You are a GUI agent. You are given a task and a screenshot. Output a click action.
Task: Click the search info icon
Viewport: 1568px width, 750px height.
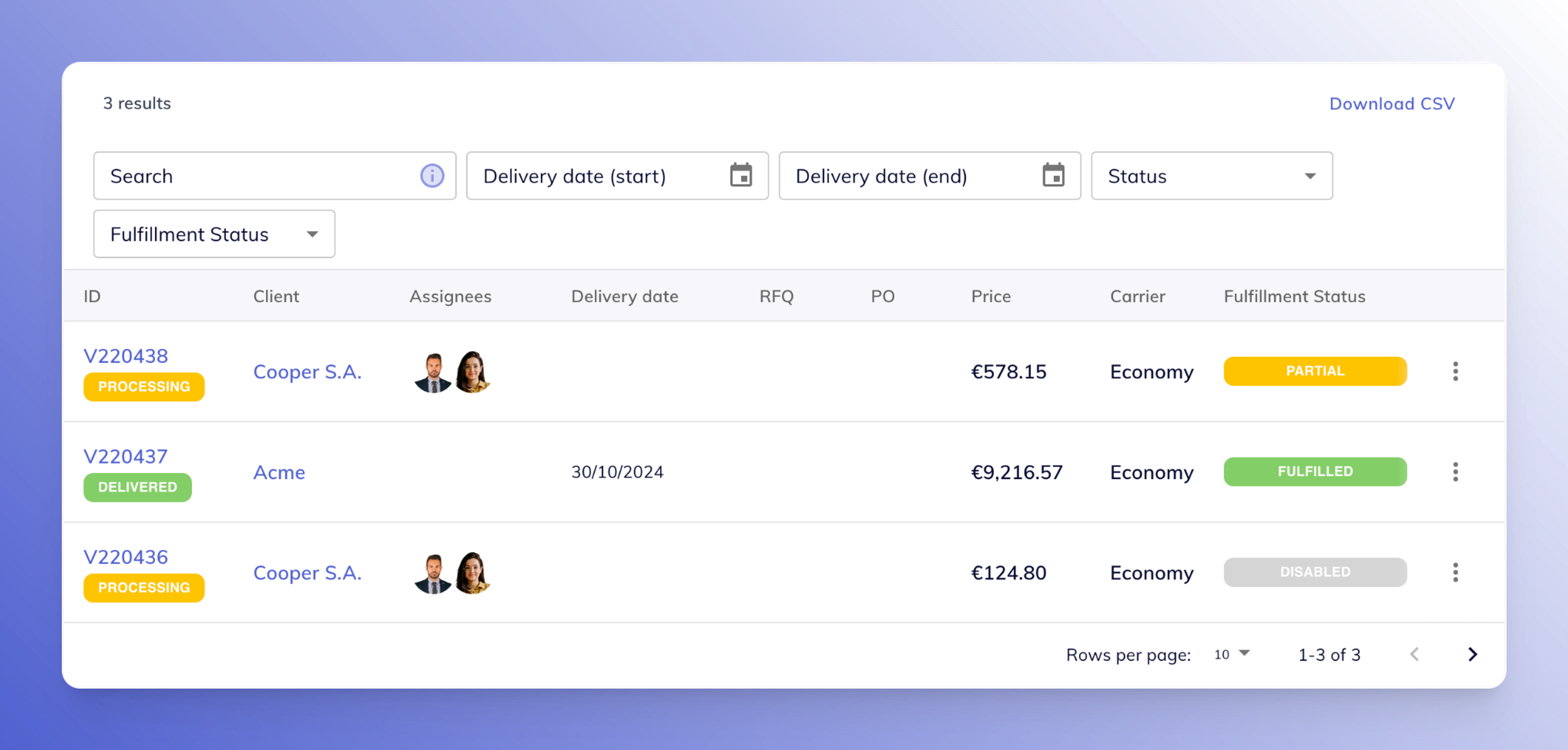(x=432, y=176)
